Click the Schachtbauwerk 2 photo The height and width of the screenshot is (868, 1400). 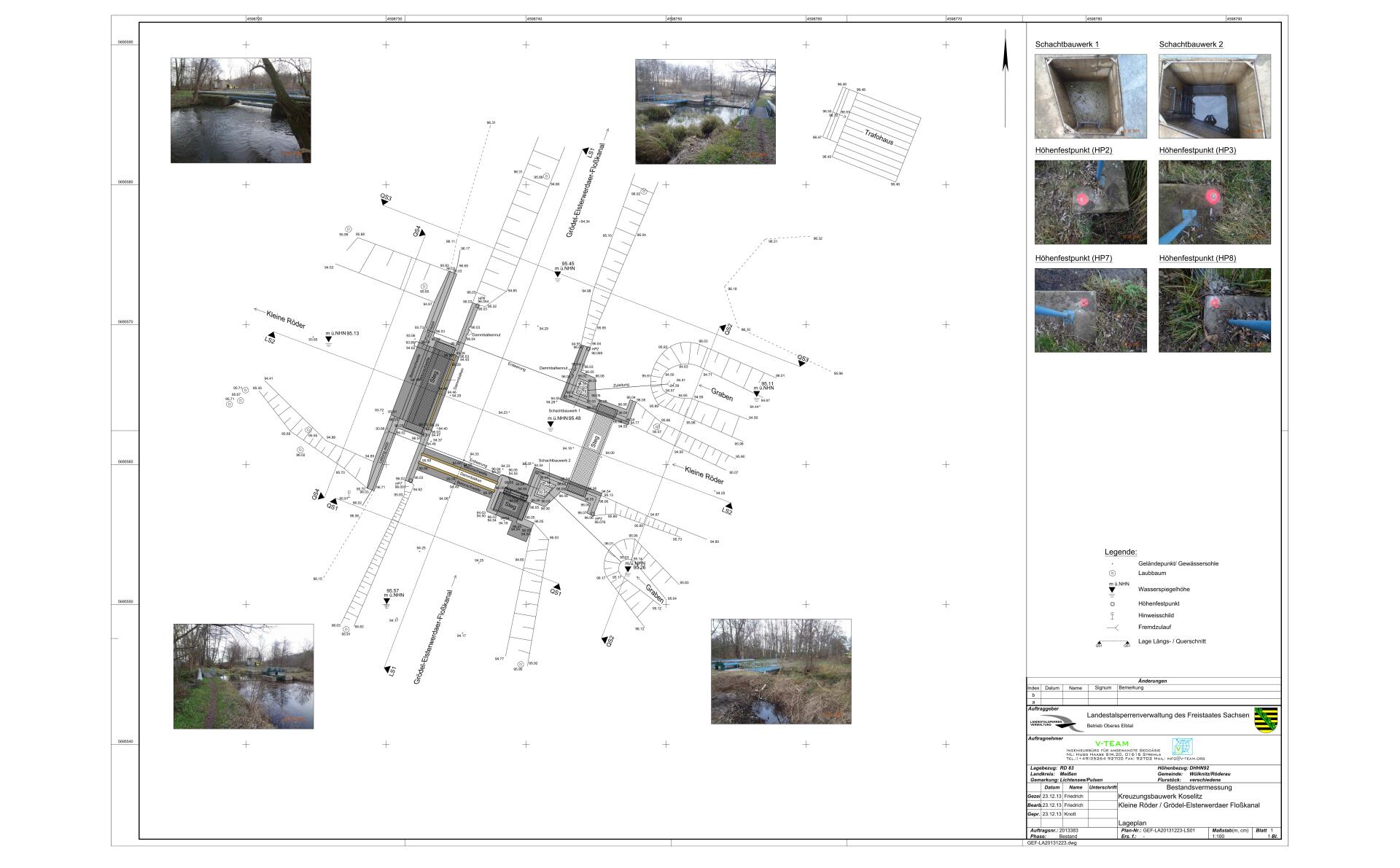click(1214, 96)
